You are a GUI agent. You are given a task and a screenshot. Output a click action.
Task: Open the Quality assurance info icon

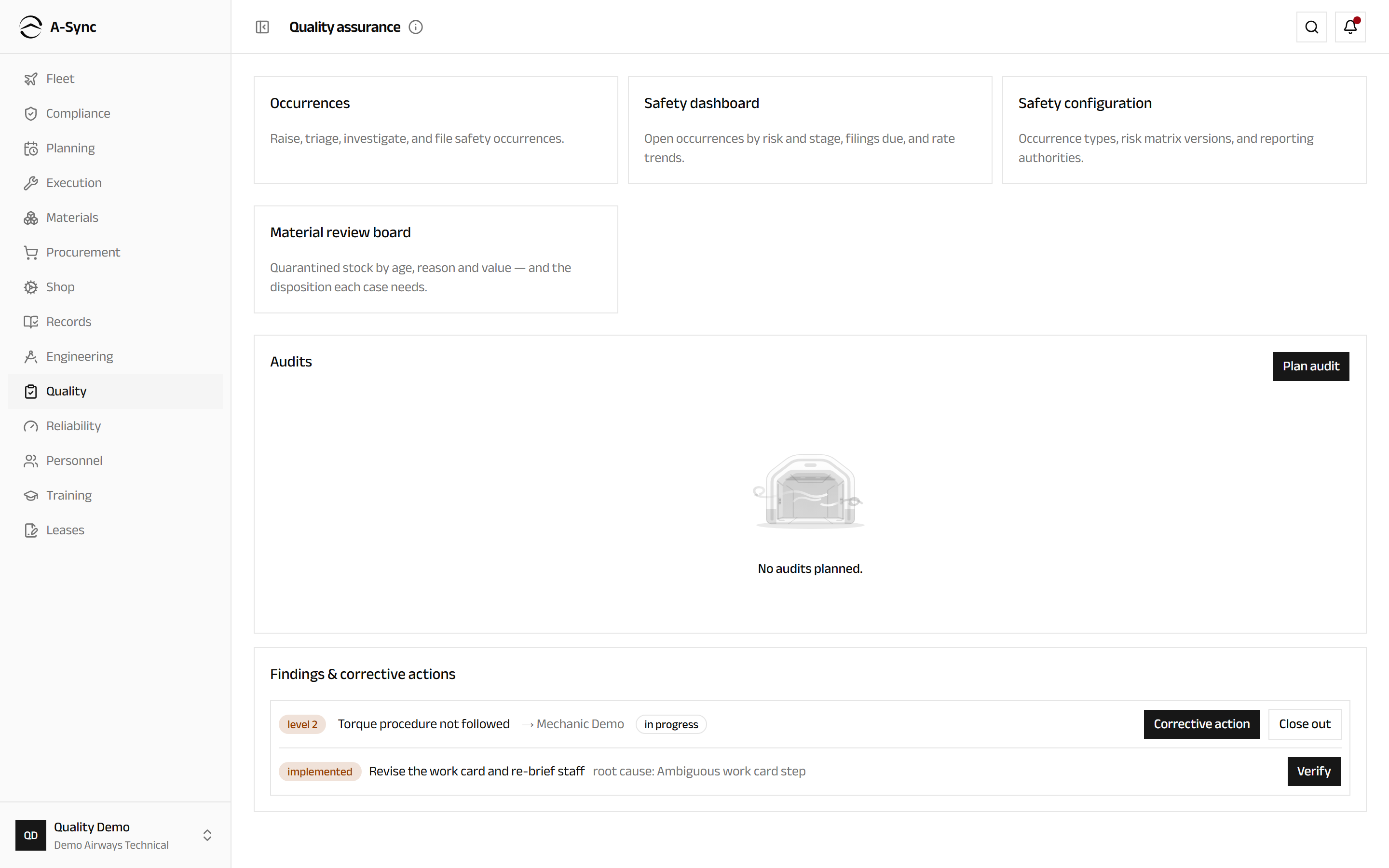(416, 27)
